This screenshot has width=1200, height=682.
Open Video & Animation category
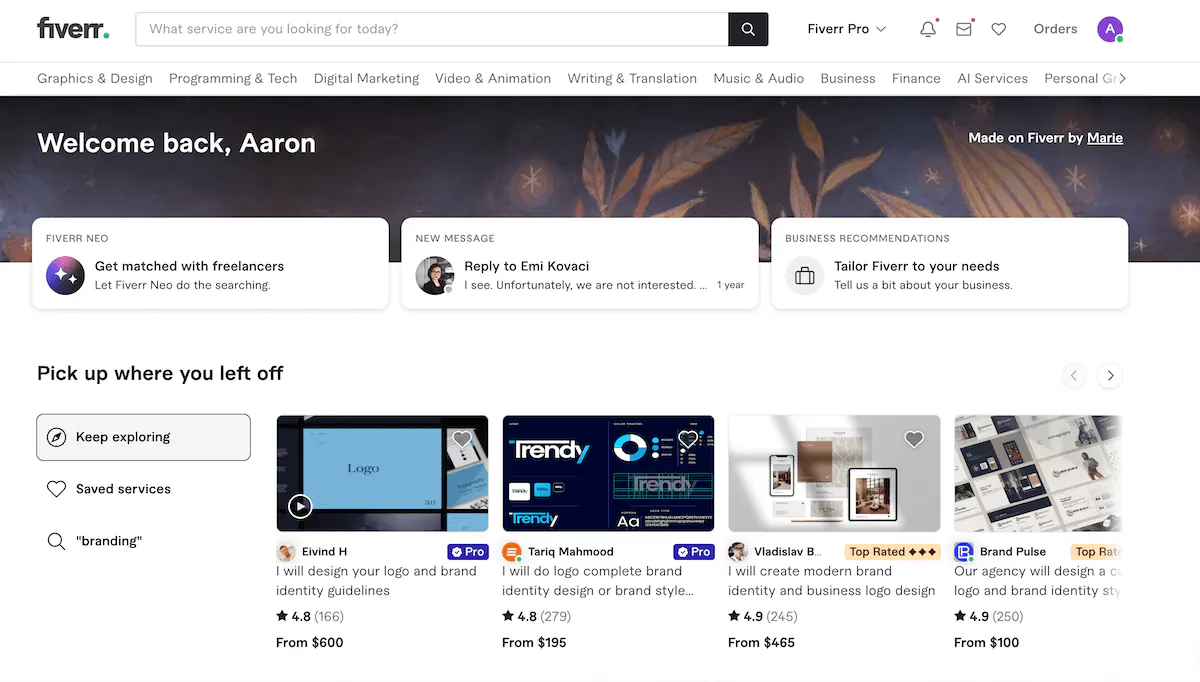(493, 78)
